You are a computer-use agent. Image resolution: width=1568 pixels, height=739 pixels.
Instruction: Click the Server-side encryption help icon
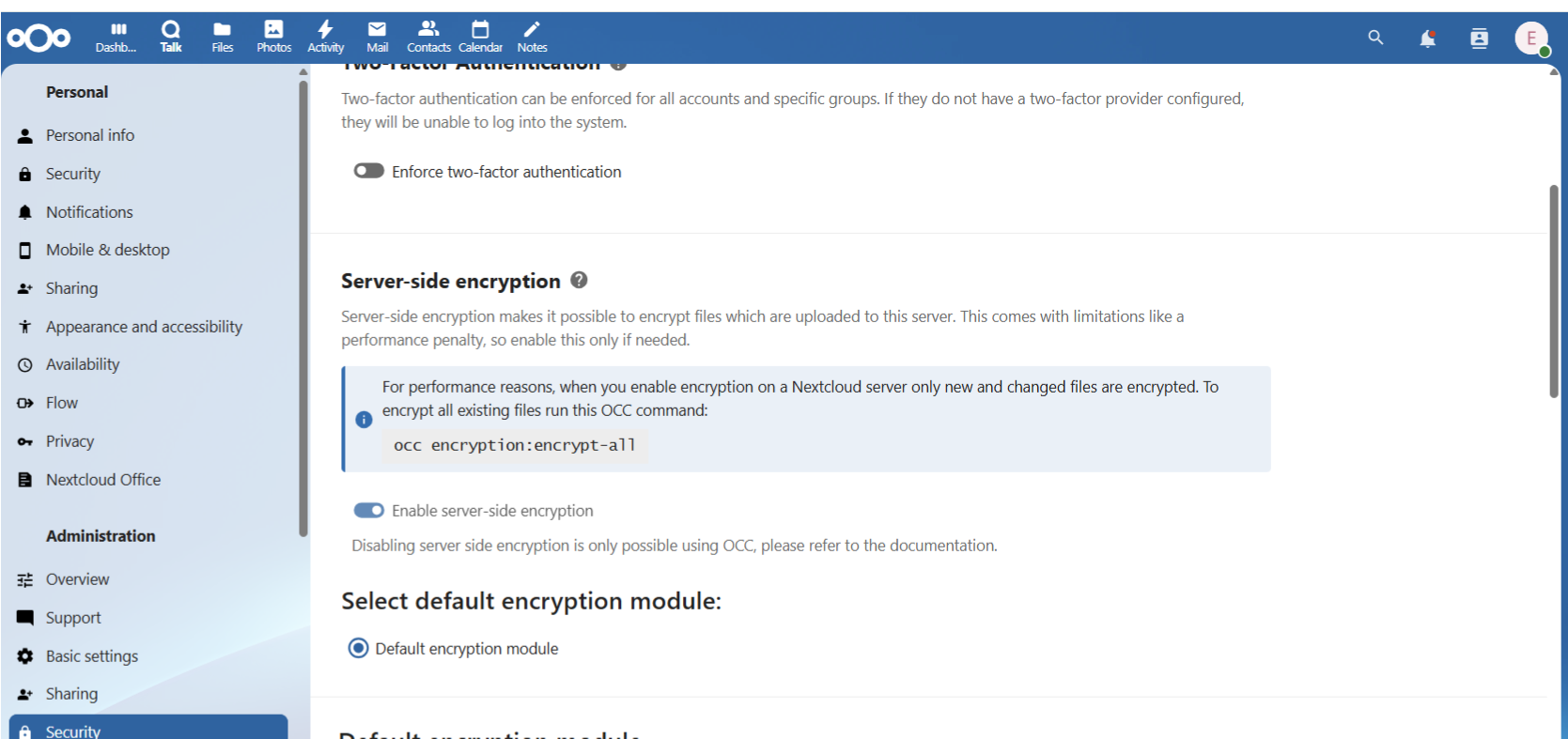pos(579,280)
